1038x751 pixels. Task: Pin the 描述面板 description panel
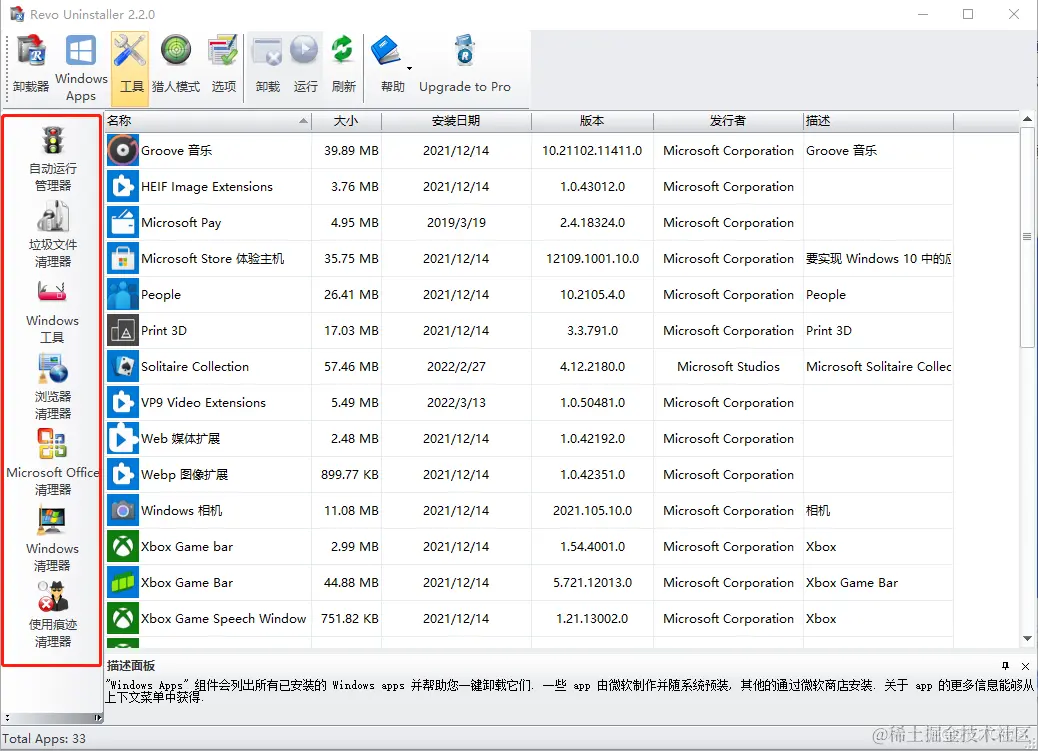tap(1006, 666)
